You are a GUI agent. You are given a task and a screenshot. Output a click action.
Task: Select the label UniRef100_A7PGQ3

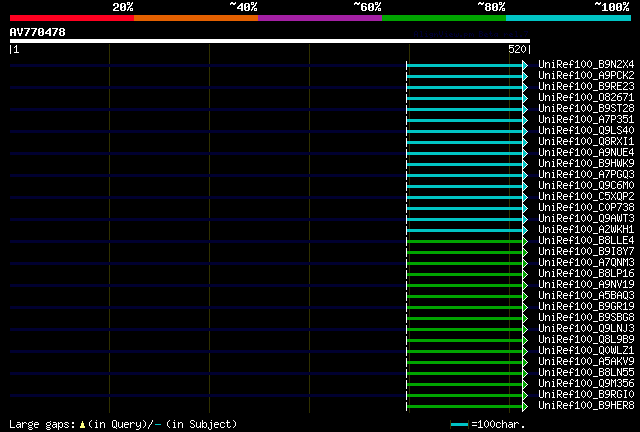(586, 174)
